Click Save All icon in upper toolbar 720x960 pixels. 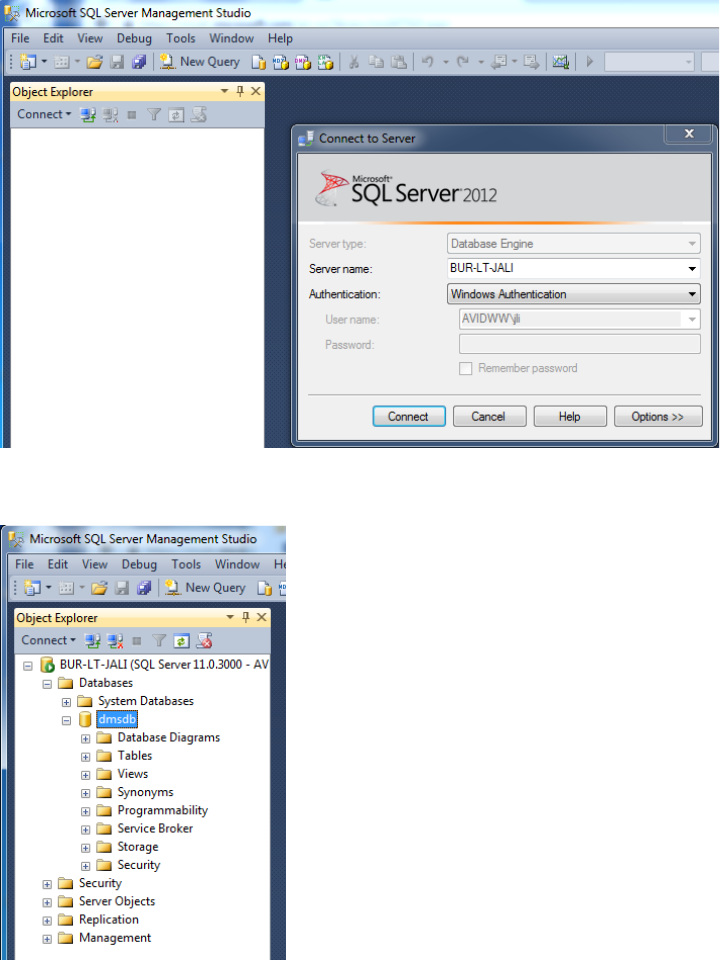pyautogui.click(x=139, y=62)
